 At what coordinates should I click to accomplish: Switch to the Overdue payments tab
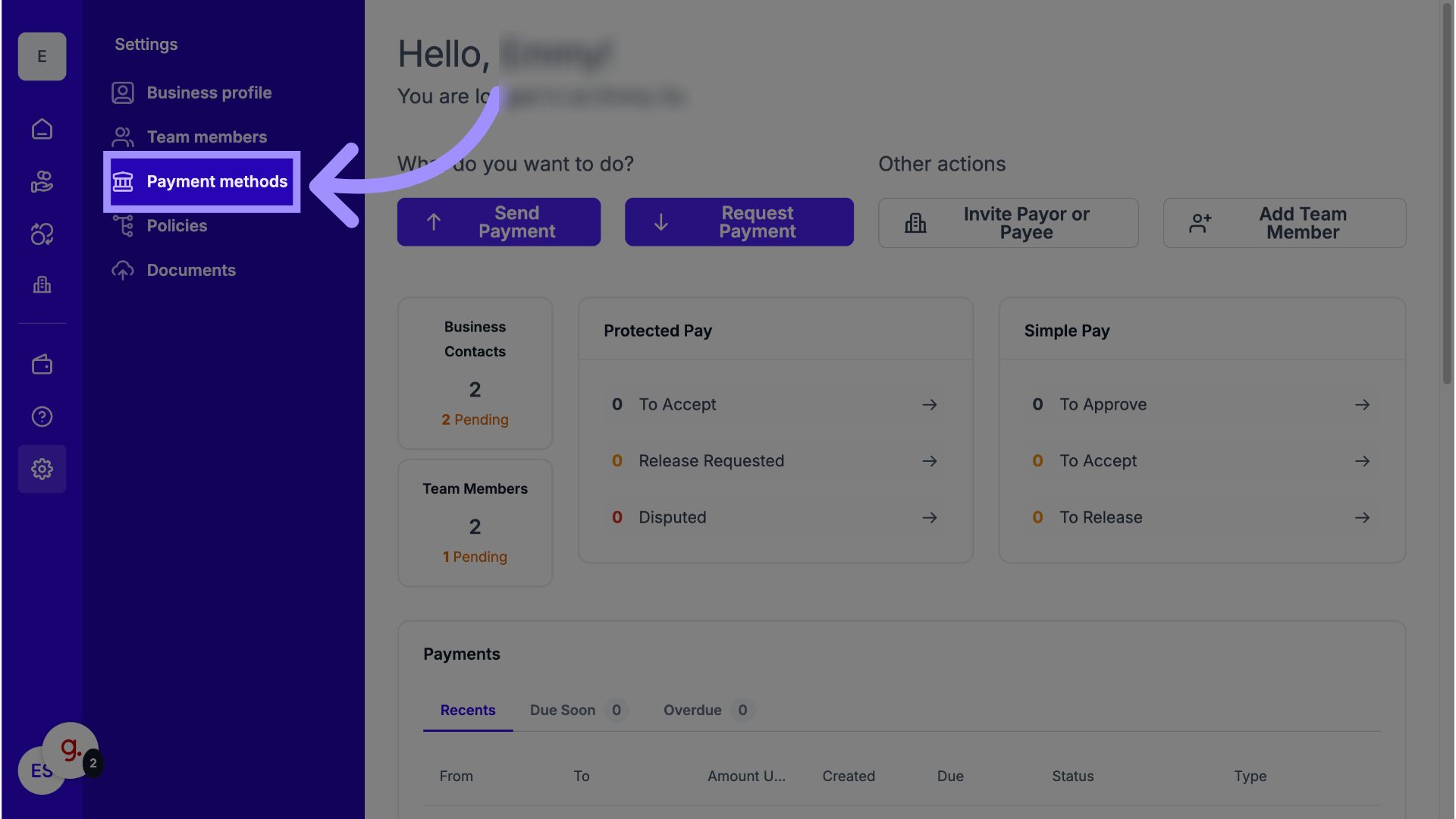point(692,711)
